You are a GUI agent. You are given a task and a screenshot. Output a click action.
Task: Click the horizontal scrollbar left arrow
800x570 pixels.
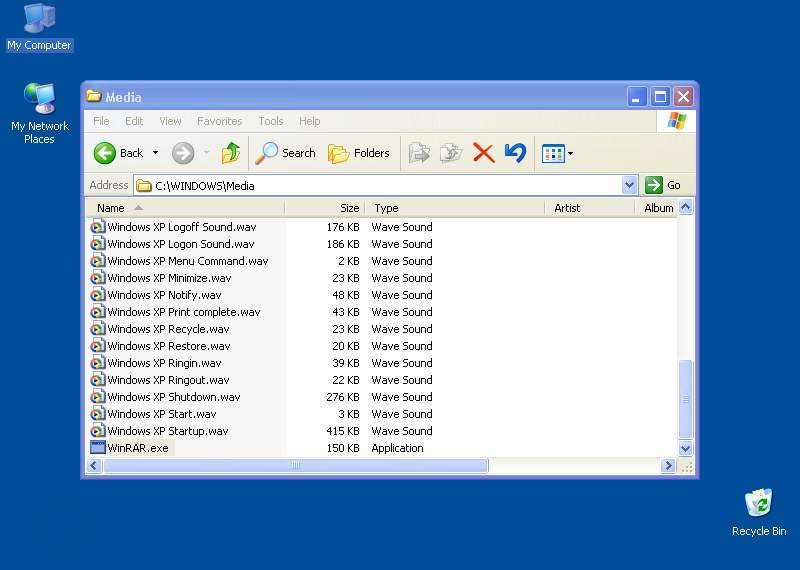[94, 465]
